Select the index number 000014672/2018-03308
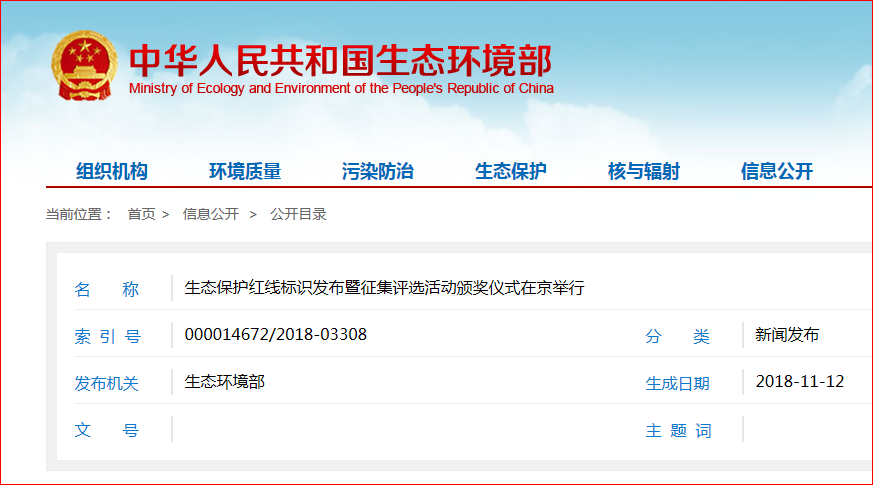This screenshot has height=485, width=873. 276,334
